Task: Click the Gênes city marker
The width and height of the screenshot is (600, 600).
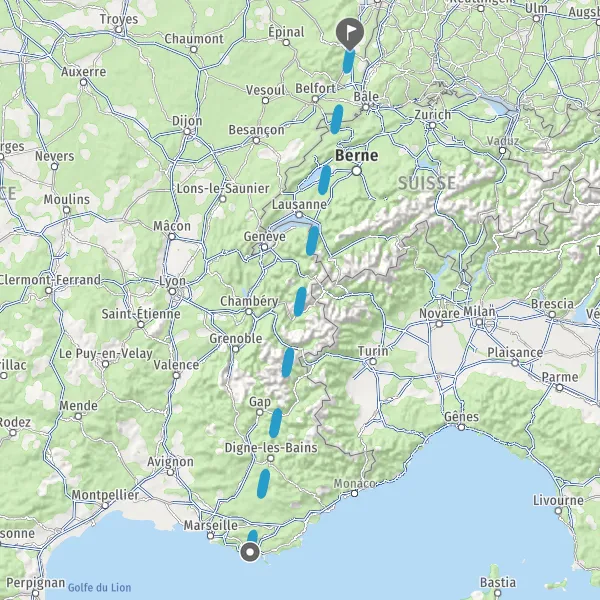Action: 461,427
